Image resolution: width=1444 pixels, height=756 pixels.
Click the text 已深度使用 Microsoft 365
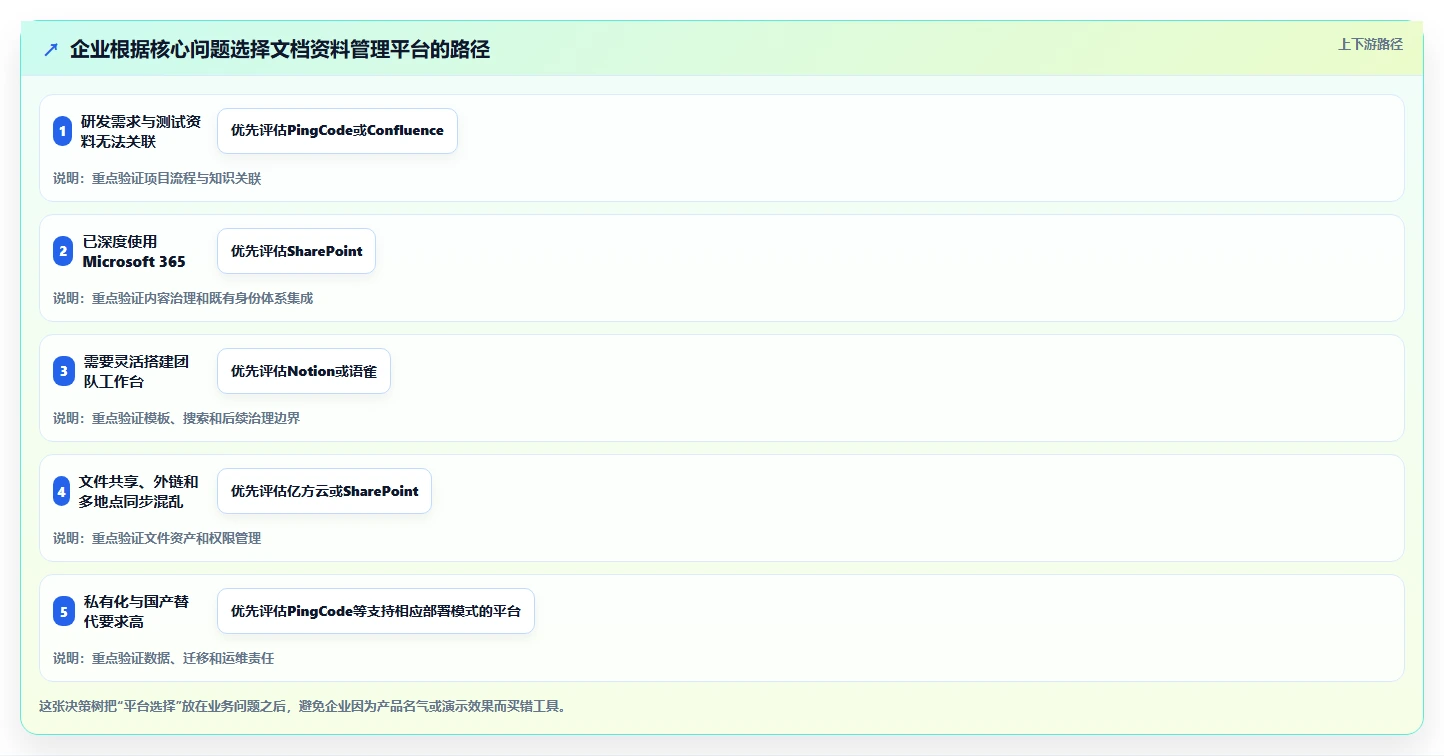click(134, 251)
